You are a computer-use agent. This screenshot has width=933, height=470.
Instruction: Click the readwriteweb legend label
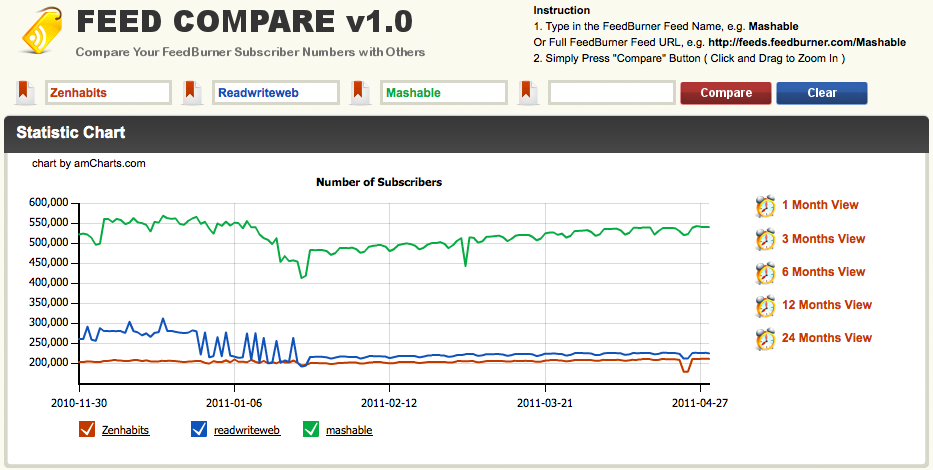pyautogui.click(x=247, y=430)
